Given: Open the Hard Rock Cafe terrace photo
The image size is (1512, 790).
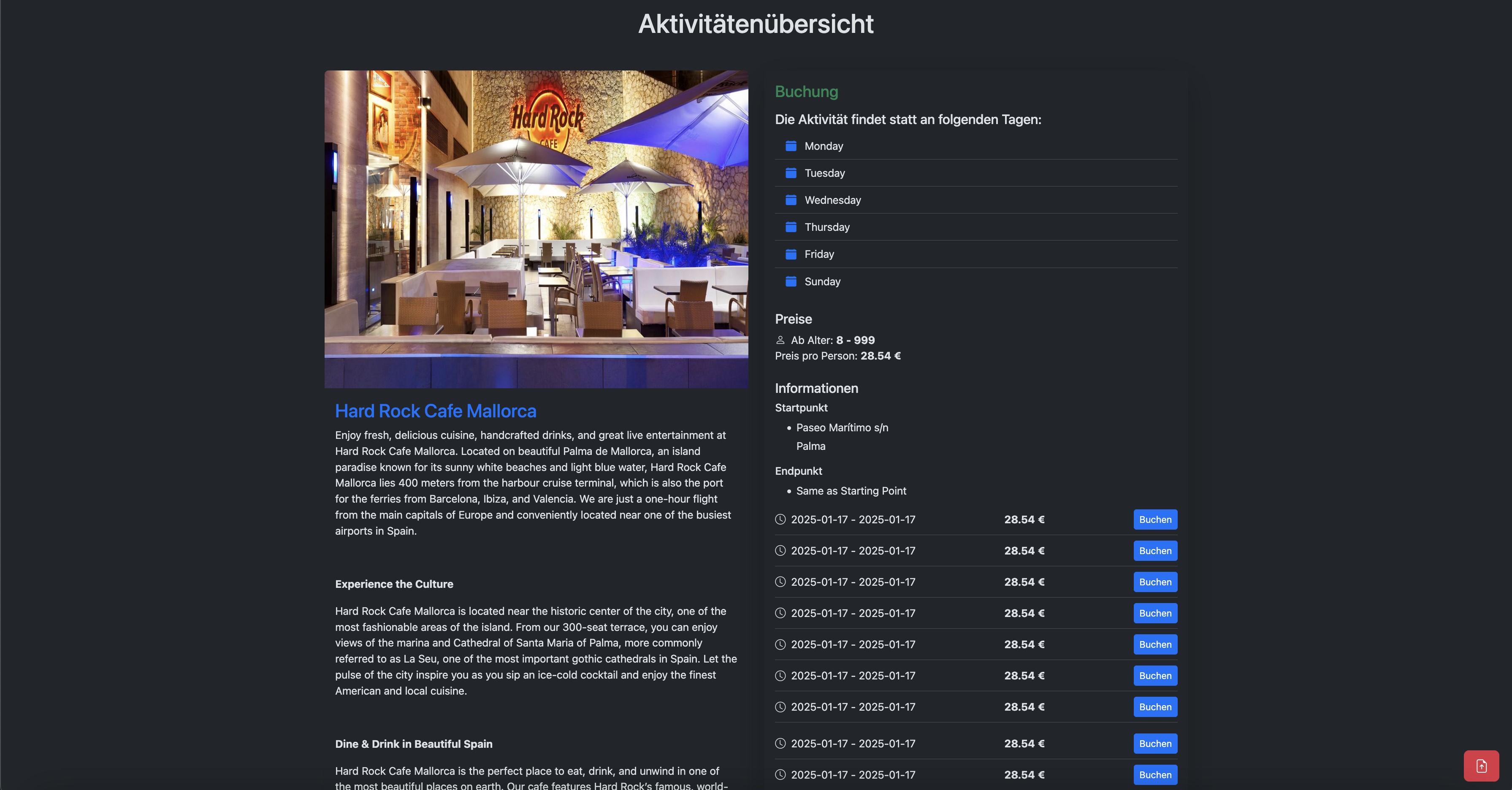Looking at the screenshot, I should 536,229.
